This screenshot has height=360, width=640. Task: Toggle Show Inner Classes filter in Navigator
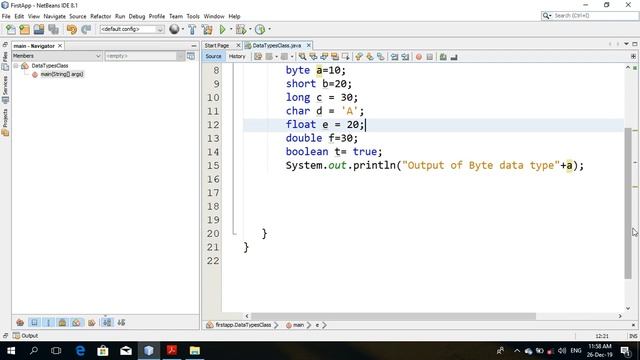pyautogui.click(x=76, y=322)
